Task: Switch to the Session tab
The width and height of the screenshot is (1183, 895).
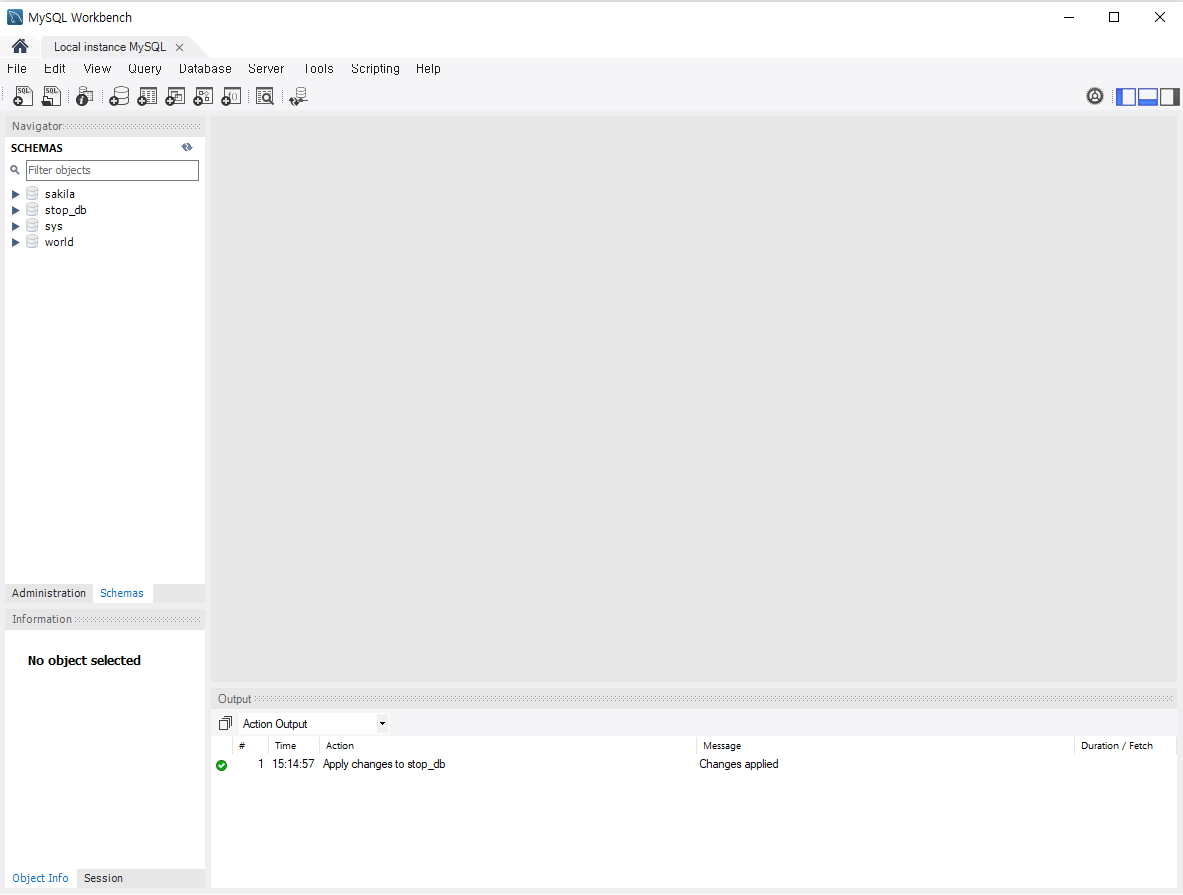Action: (x=103, y=878)
